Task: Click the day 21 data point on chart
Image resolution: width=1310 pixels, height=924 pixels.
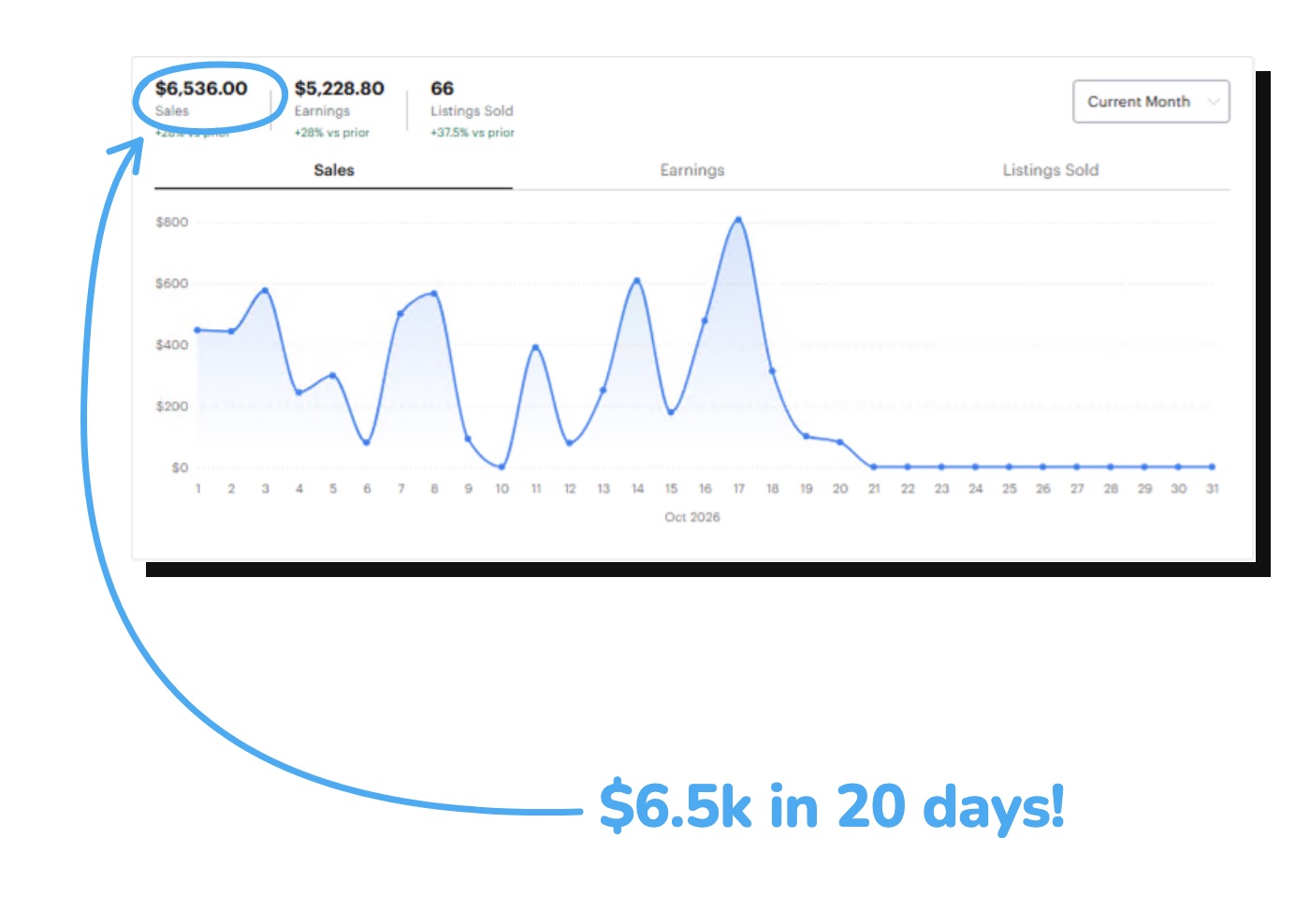Action: tap(874, 467)
